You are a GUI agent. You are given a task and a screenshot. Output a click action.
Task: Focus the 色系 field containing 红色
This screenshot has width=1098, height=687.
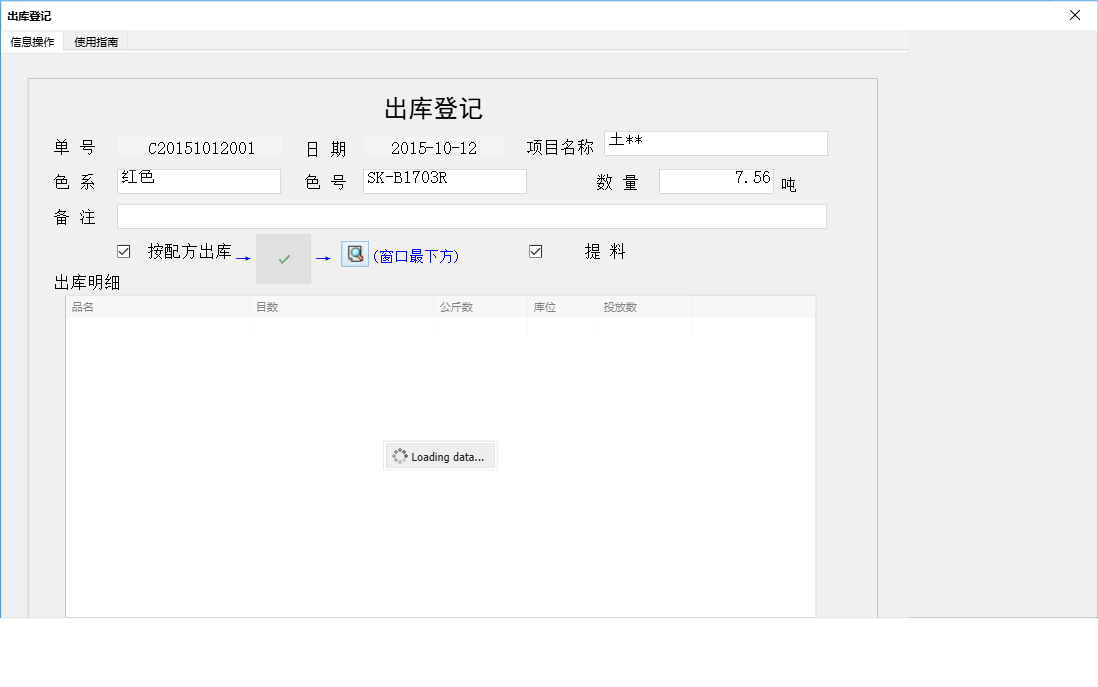(198, 181)
